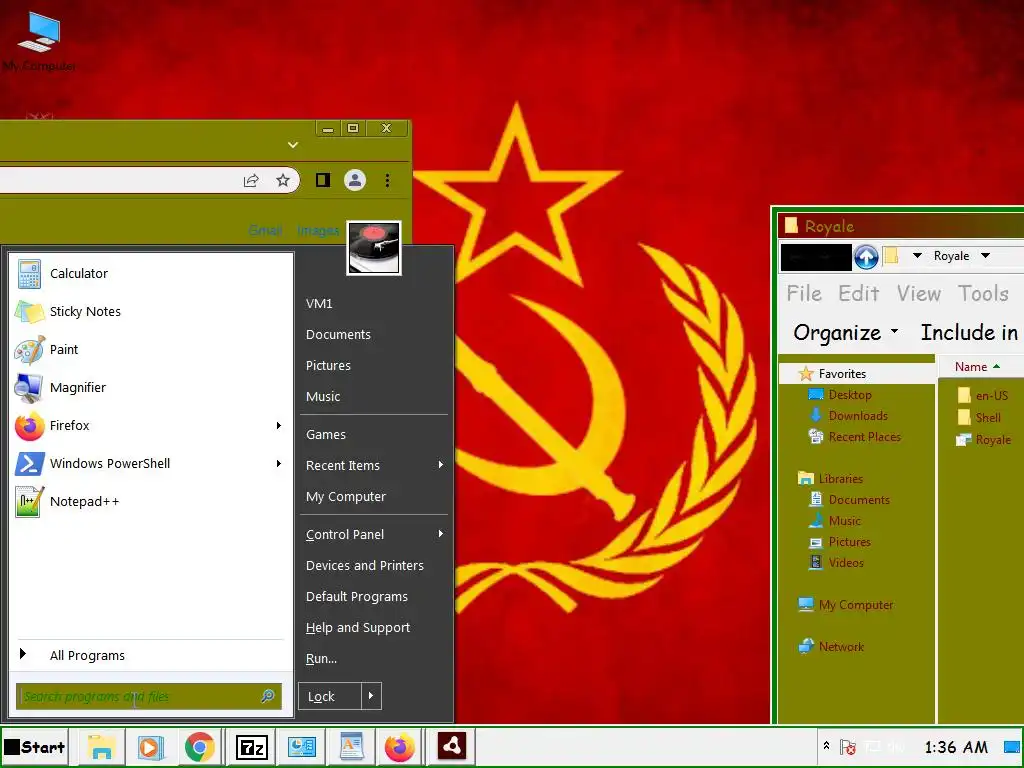The image size is (1024, 768).
Task: Focus the Search programs and files box
Action: pyautogui.click(x=149, y=696)
